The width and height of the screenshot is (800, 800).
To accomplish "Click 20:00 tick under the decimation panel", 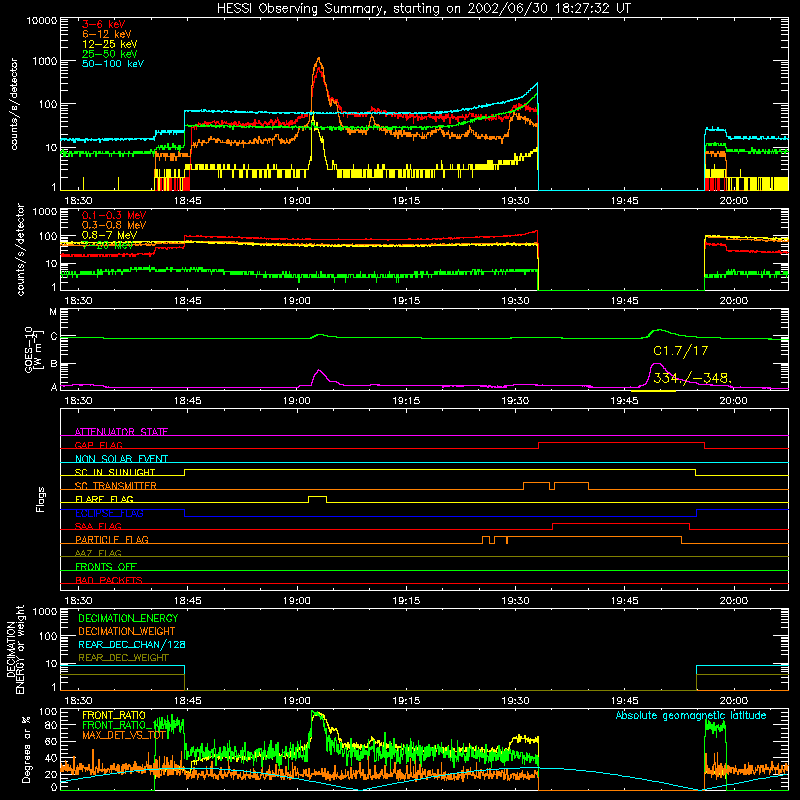I will click(x=734, y=701).
